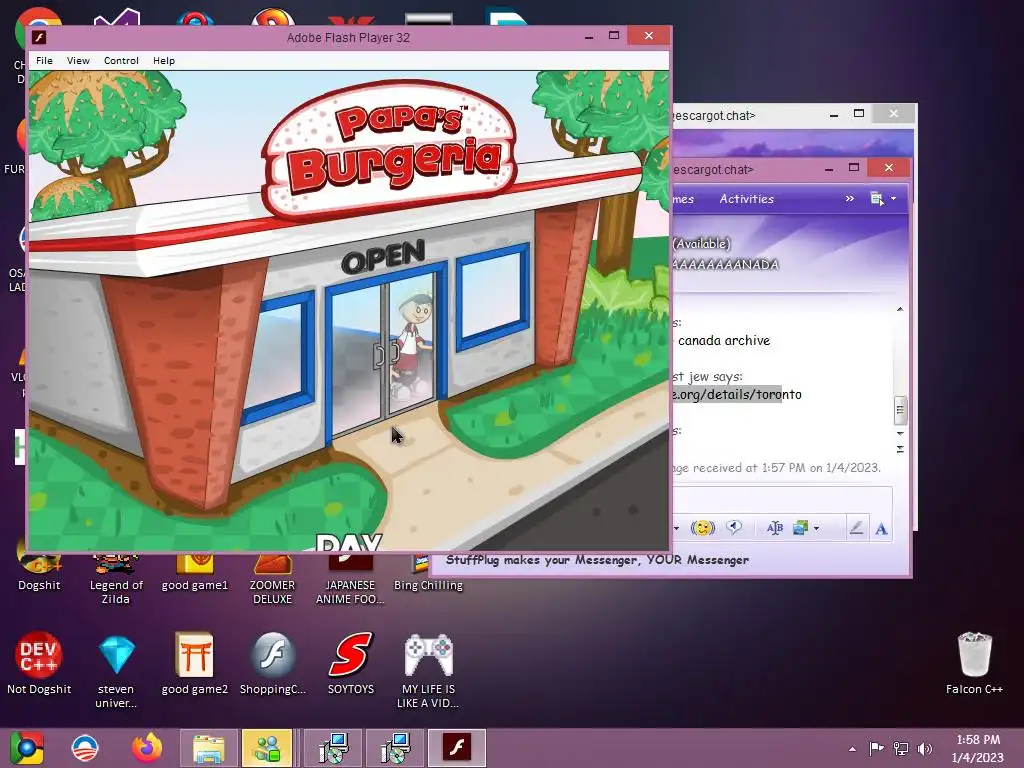Maximize the back escargot.chat window

(859, 114)
